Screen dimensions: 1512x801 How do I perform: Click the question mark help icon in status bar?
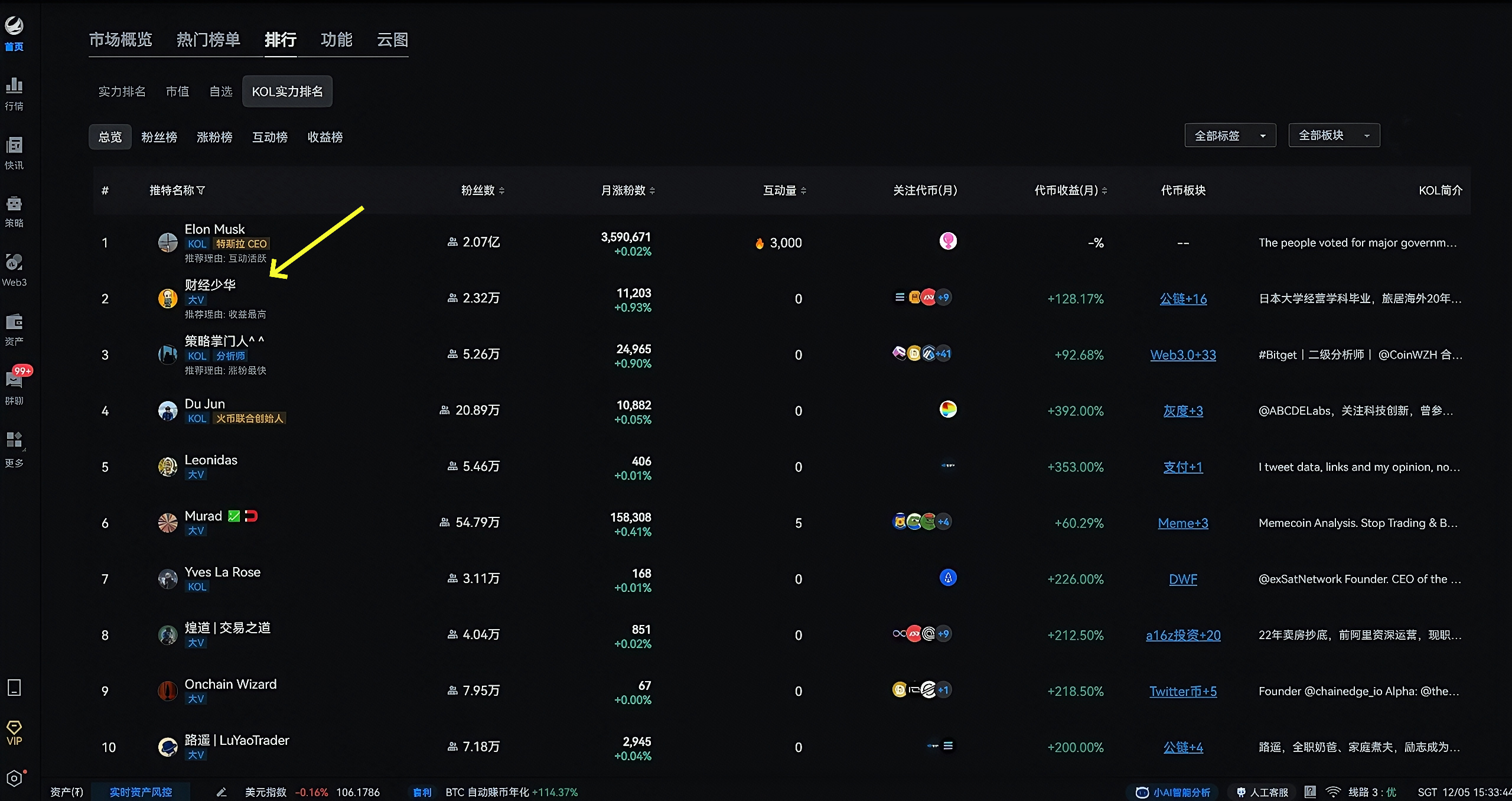tap(1310, 792)
